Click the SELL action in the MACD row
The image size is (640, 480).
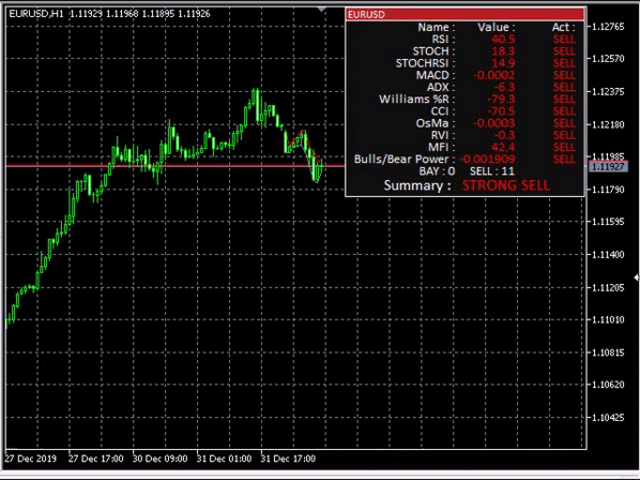[x=564, y=75]
